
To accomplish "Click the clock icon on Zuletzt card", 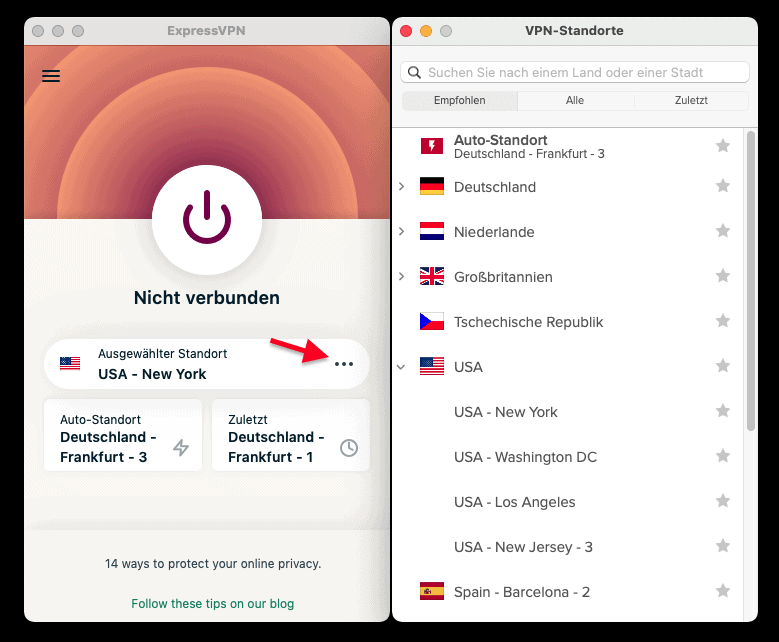I will tap(349, 448).
